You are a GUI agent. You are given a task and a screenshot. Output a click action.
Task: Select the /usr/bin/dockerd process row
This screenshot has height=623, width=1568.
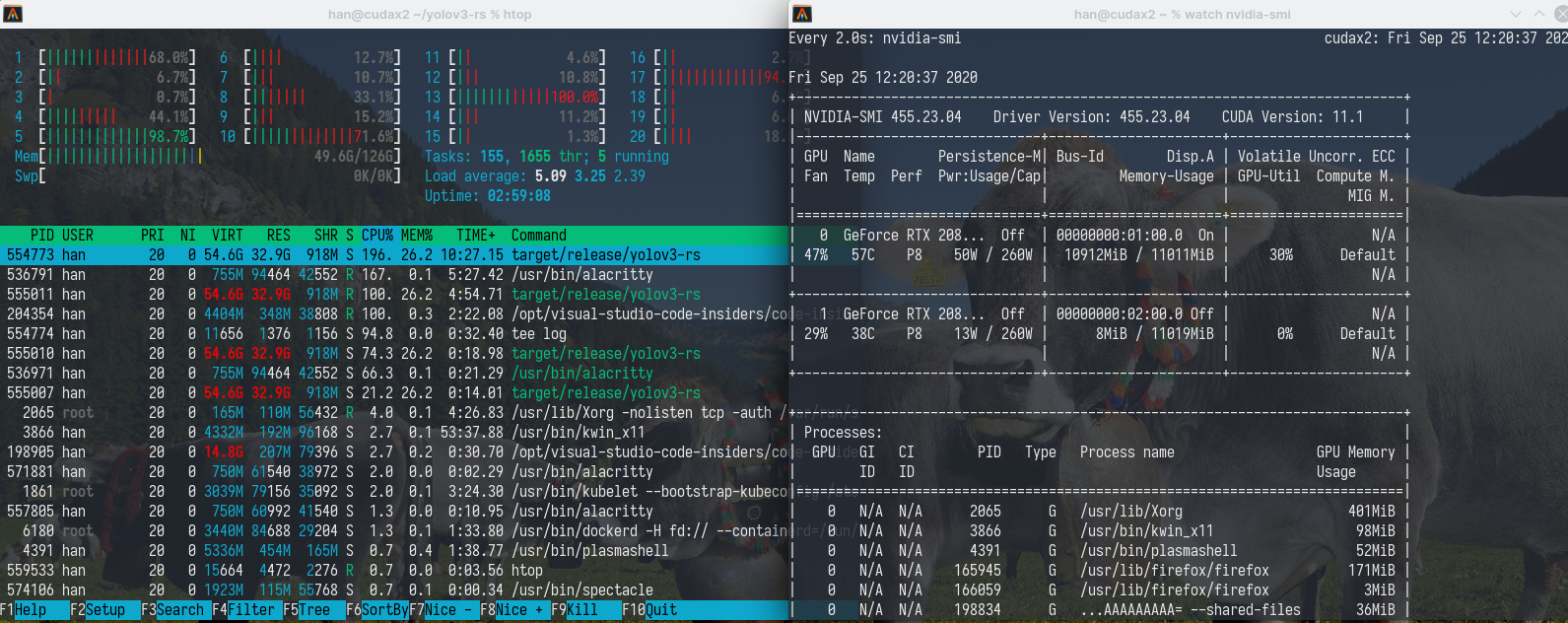(394, 531)
